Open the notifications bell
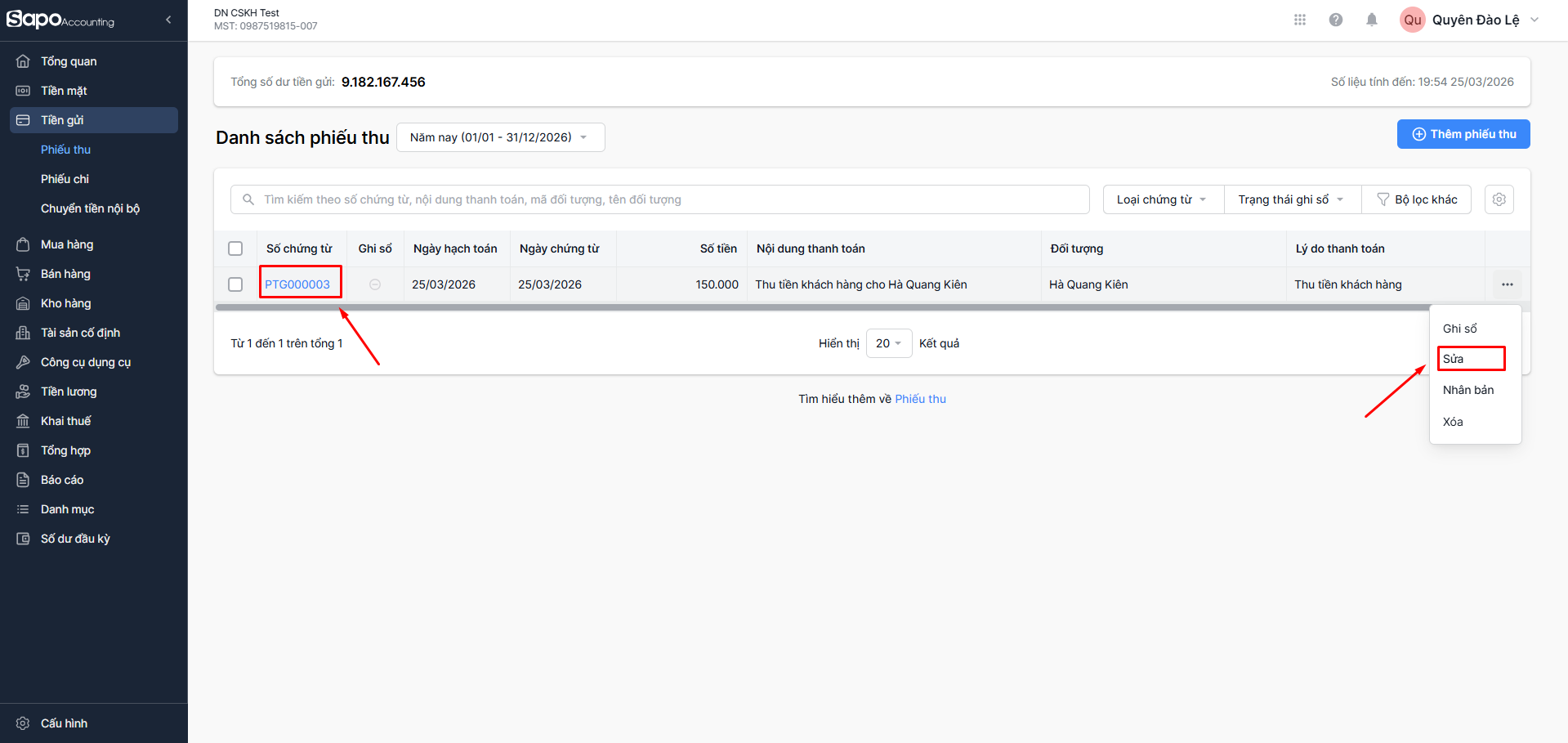 [x=1372, y=20]
